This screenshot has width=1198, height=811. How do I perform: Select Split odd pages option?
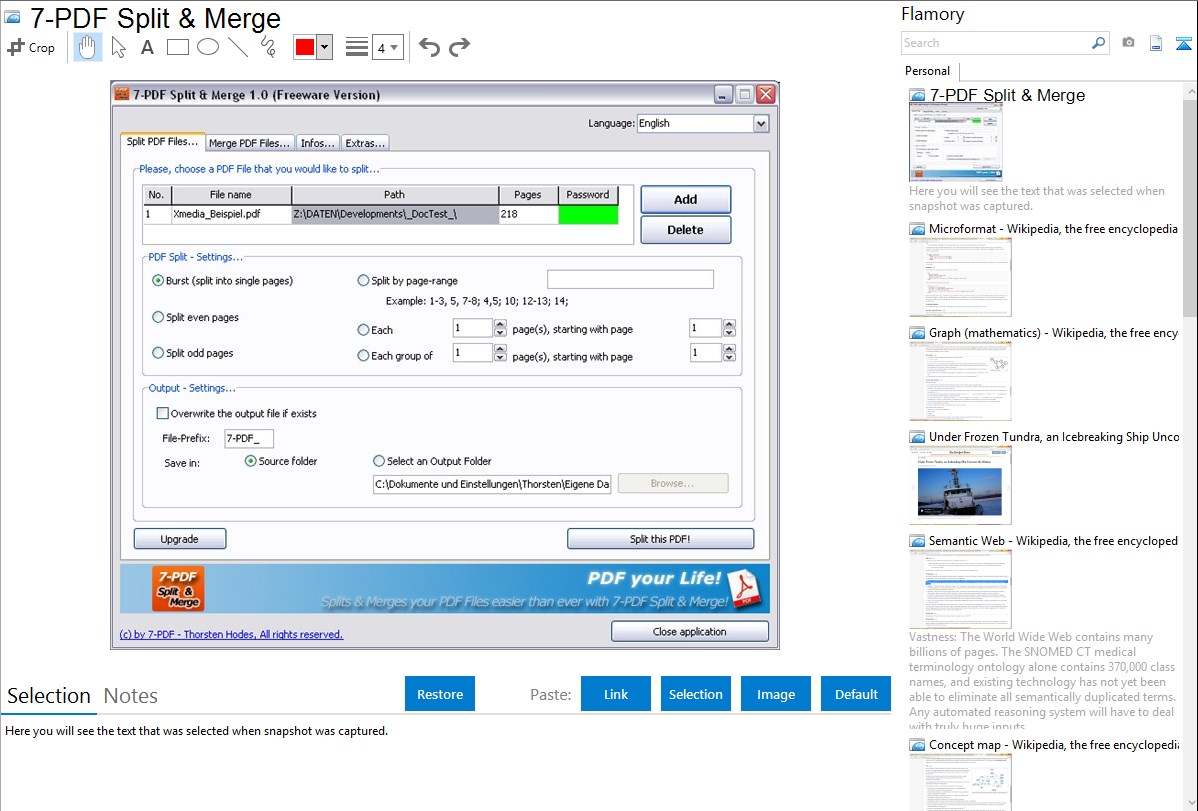(193, 353)
